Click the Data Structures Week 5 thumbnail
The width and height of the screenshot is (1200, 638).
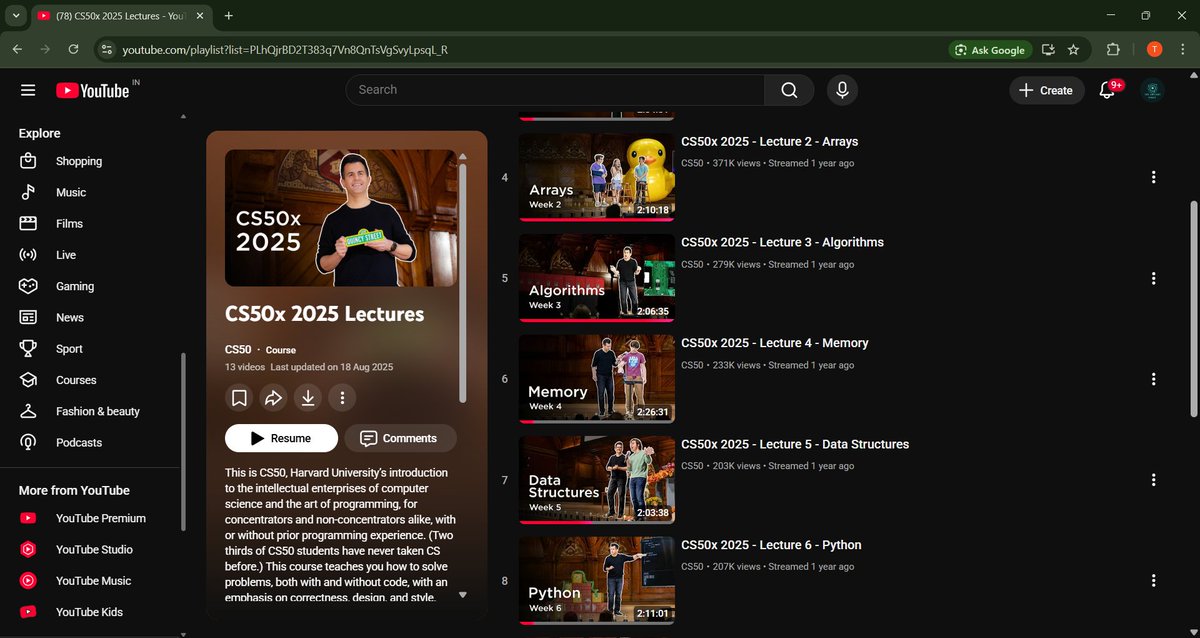[597, 480]
